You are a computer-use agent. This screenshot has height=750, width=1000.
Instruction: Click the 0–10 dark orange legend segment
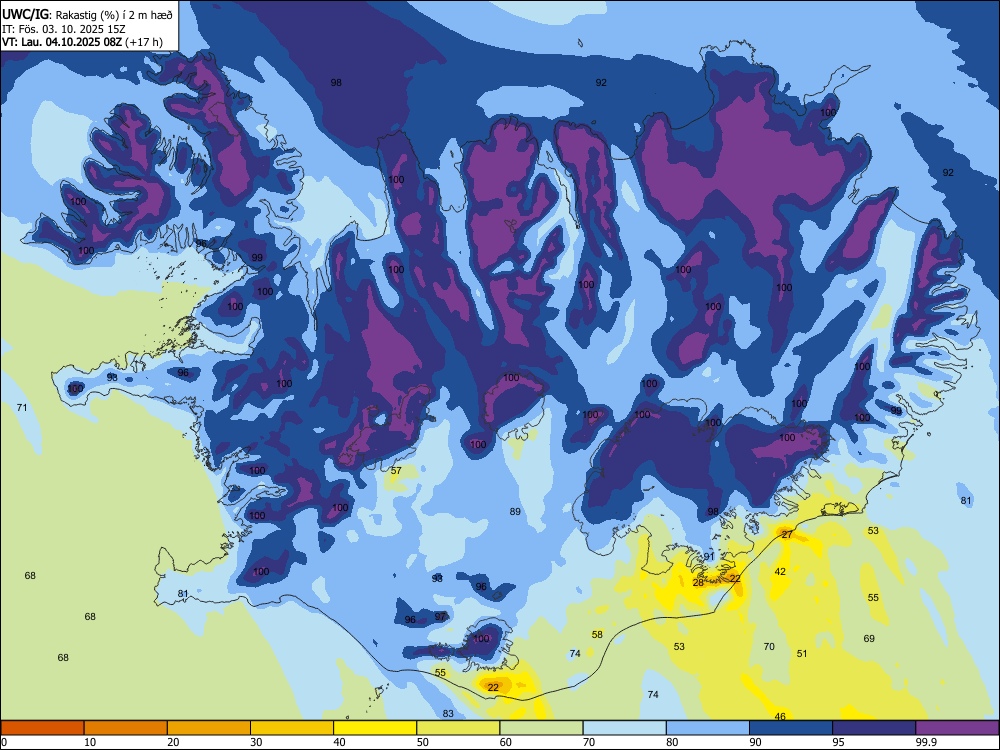42,728
